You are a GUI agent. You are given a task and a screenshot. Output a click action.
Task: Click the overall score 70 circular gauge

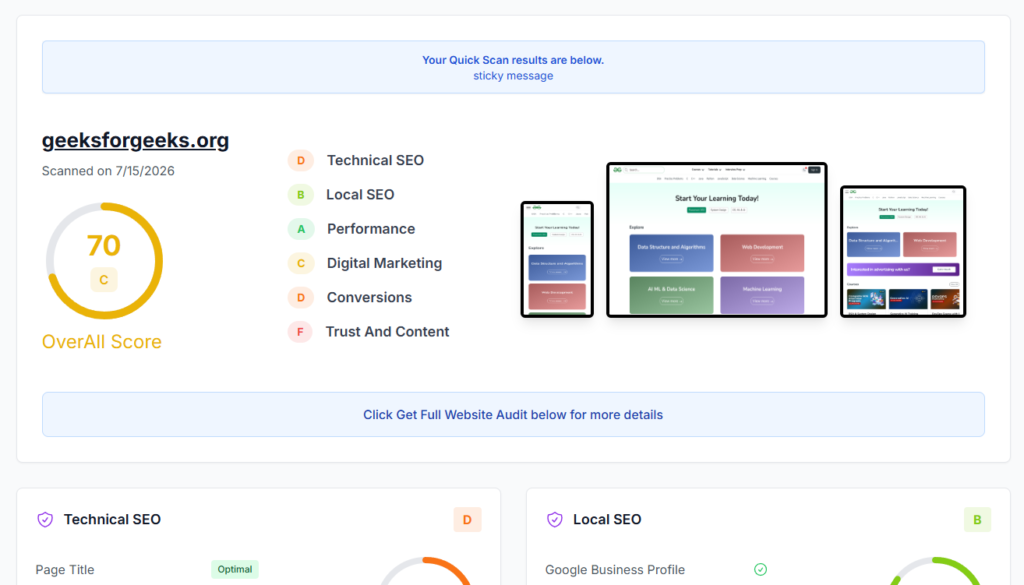[104, 261]
